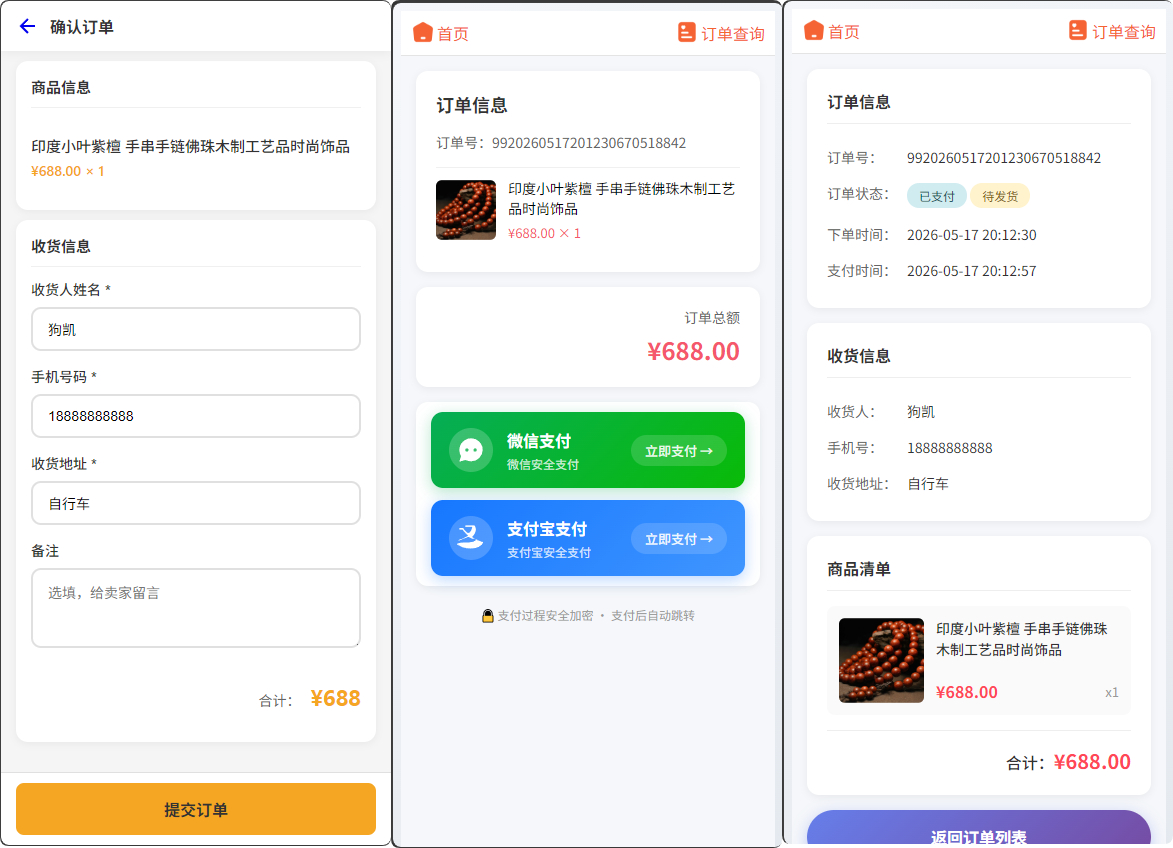This screenshot has height=848, width=1173.
Task: Tap home icon in the middle screen
Action: click(423, 32)
